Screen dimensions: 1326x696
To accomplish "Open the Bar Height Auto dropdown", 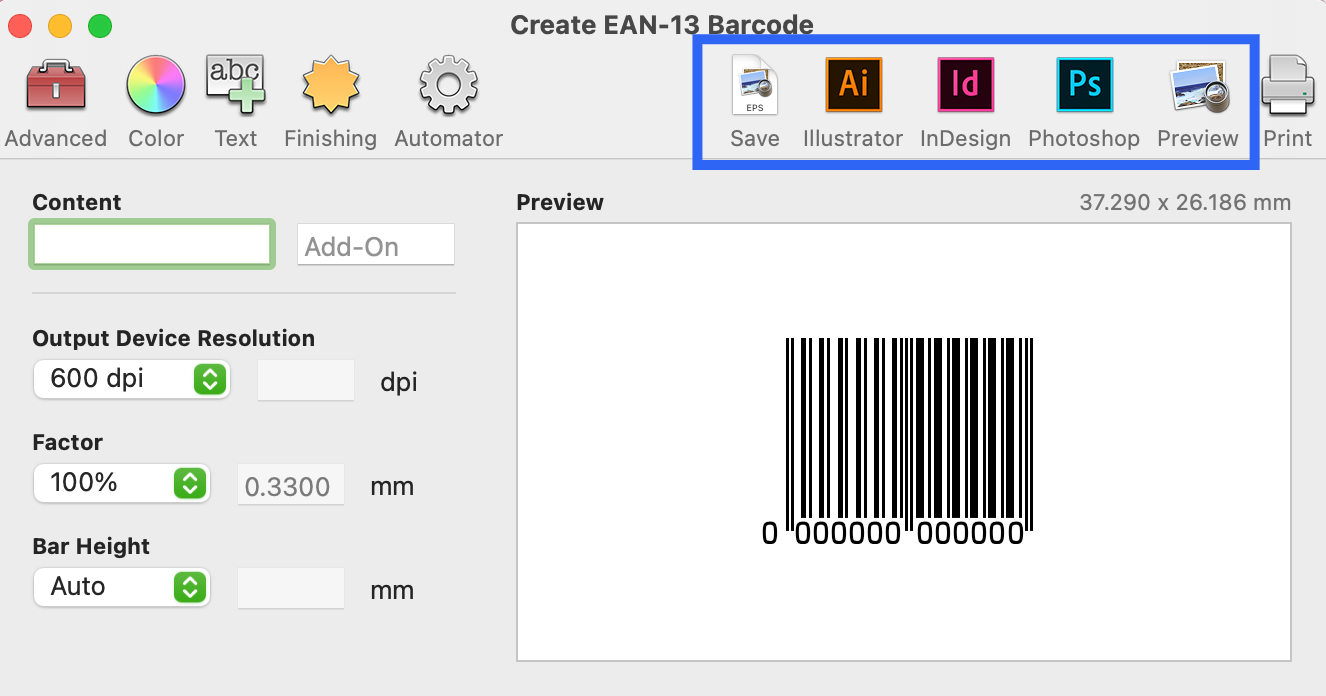I will pos(122,587).
